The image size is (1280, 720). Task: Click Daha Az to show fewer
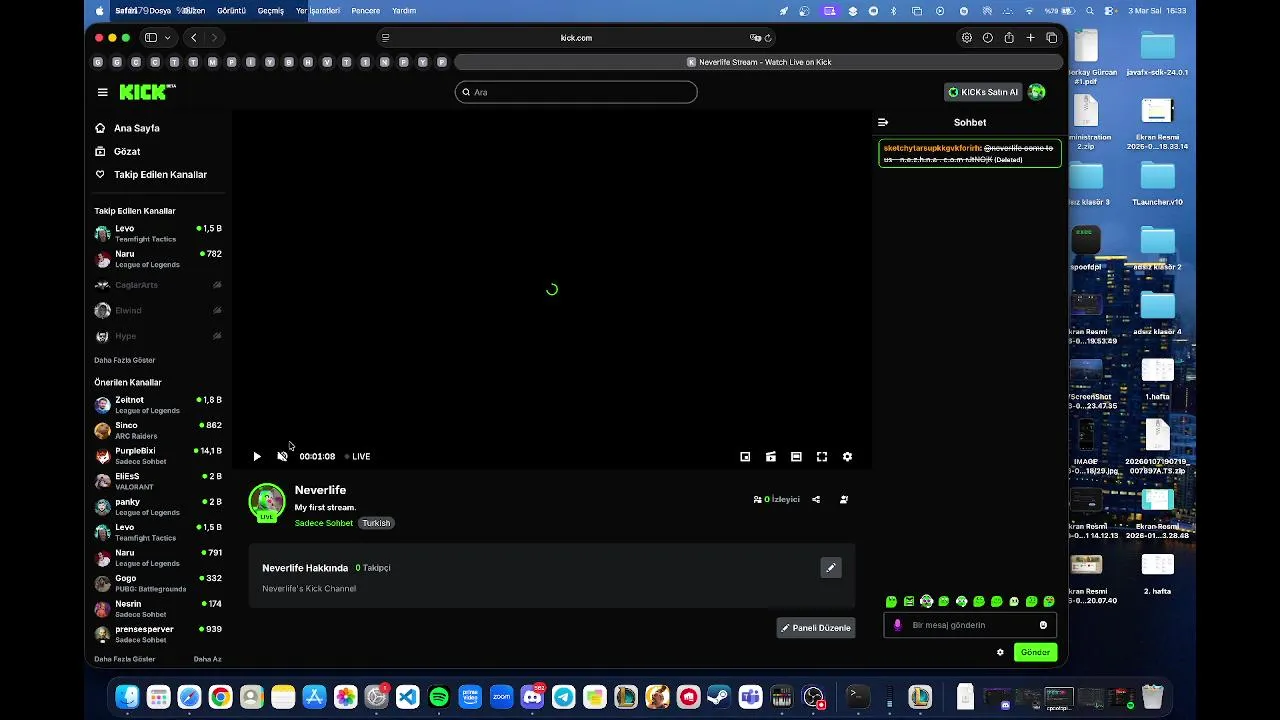pyautogui.click(x=207, y=659)
